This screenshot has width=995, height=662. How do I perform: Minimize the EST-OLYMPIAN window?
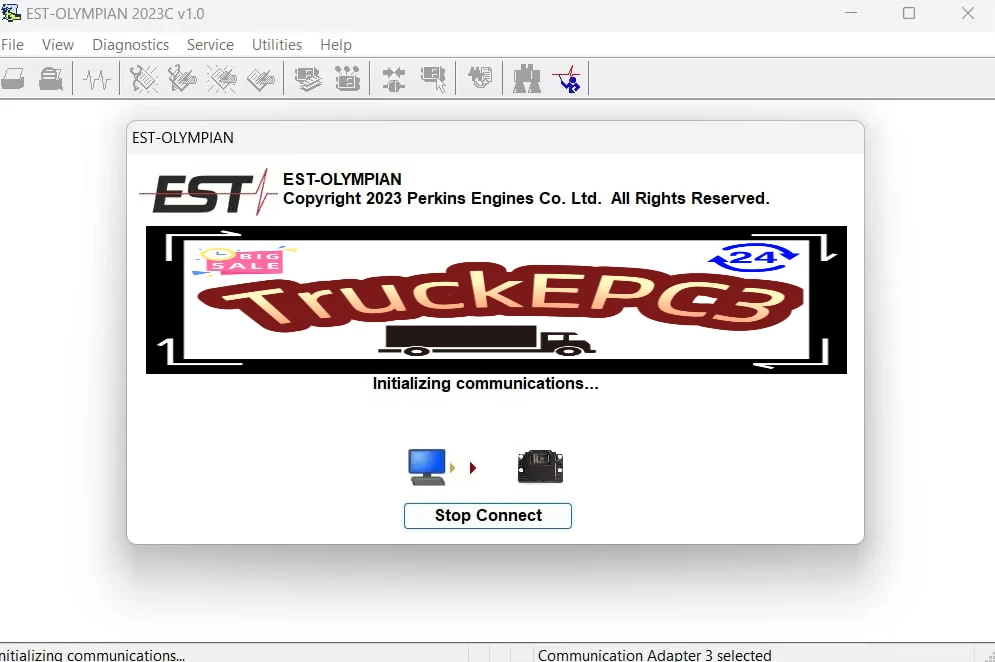coord(851,13)
